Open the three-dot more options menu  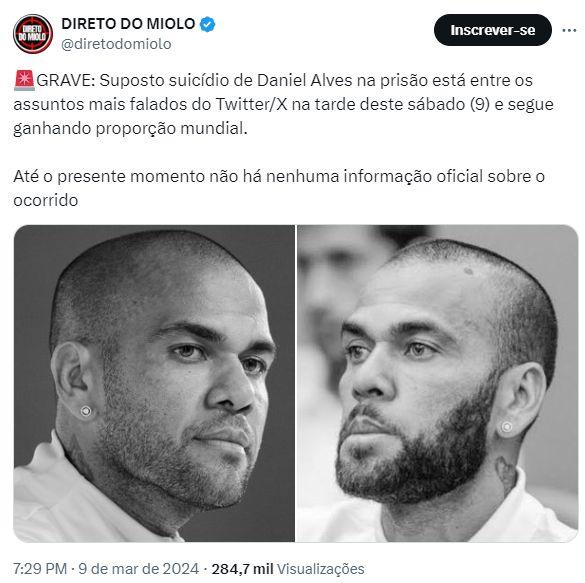pos(569,30)
